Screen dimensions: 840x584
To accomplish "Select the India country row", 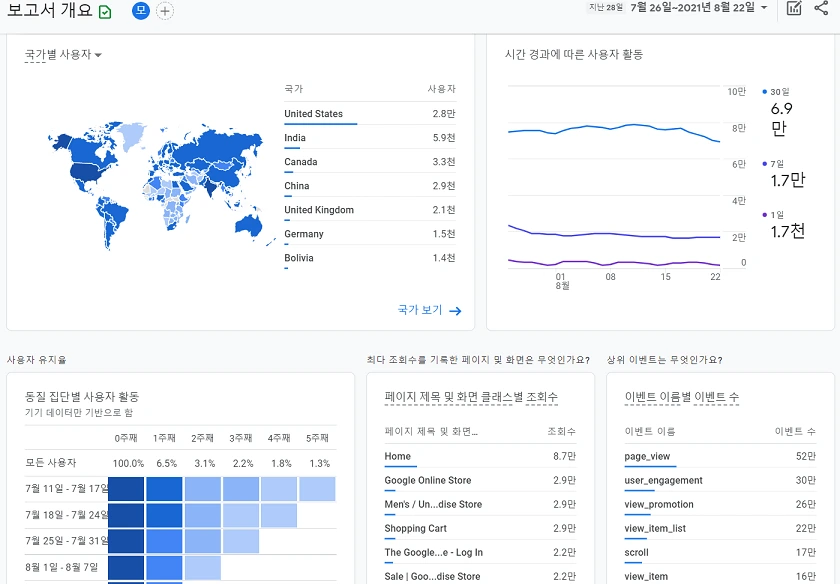I will (x=370, y=138).
